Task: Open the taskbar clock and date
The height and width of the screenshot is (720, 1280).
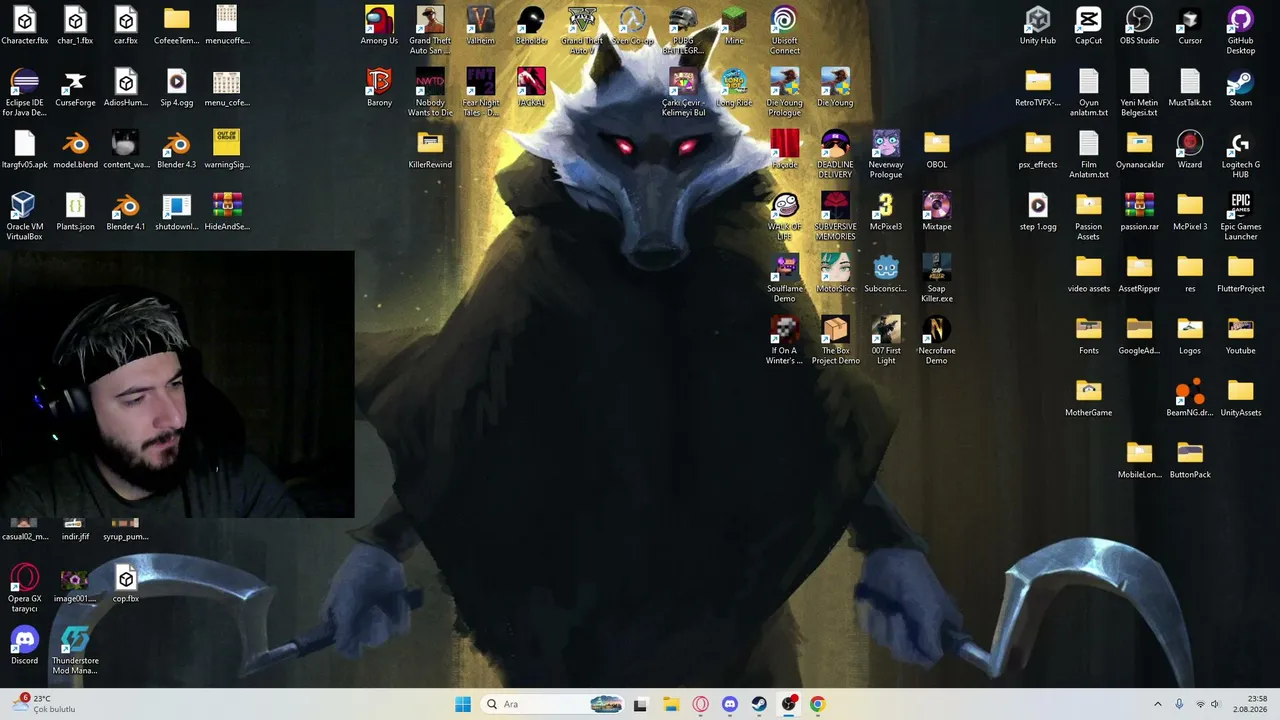Action: coord(1249,704)
